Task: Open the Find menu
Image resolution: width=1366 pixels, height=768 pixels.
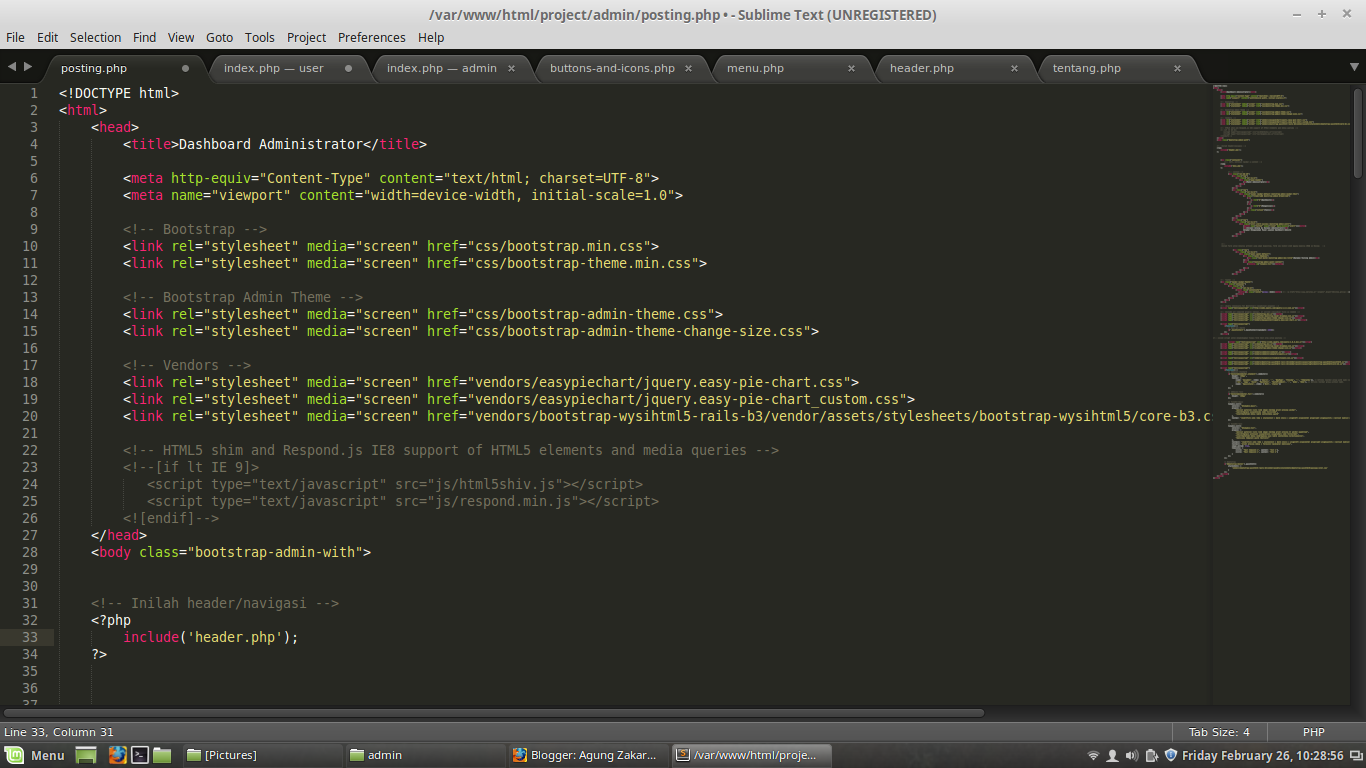Action: coord(145,37)
